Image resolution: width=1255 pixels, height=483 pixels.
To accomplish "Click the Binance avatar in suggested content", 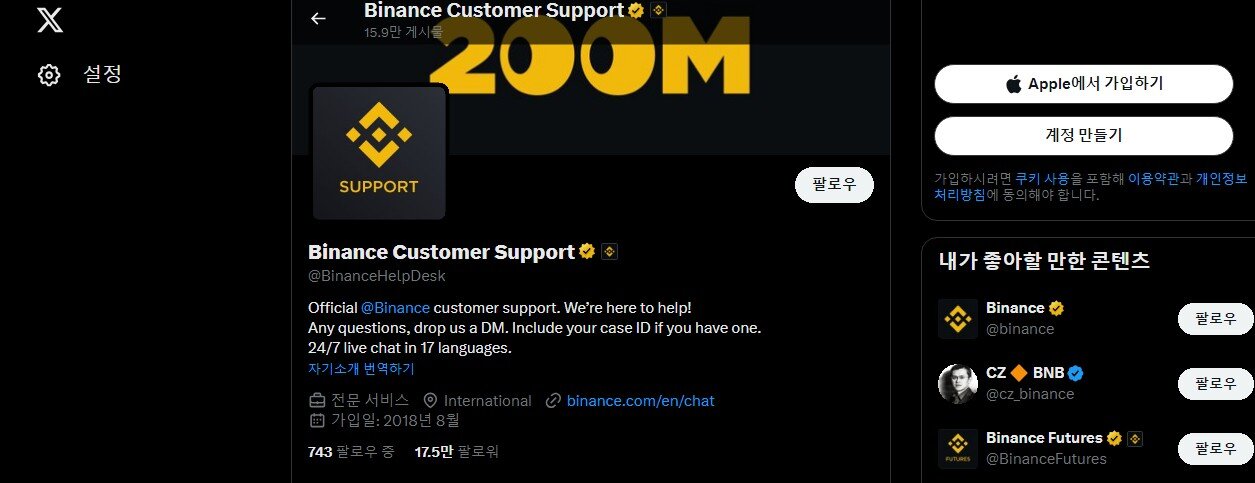I will [x=958, y=319].
